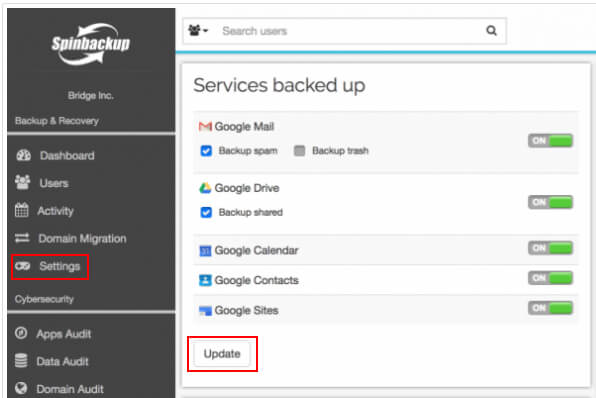The height and width of the screenshot is (398, 596).
Task: Open Dashboard from the sidebar
Action: [67, 155]
